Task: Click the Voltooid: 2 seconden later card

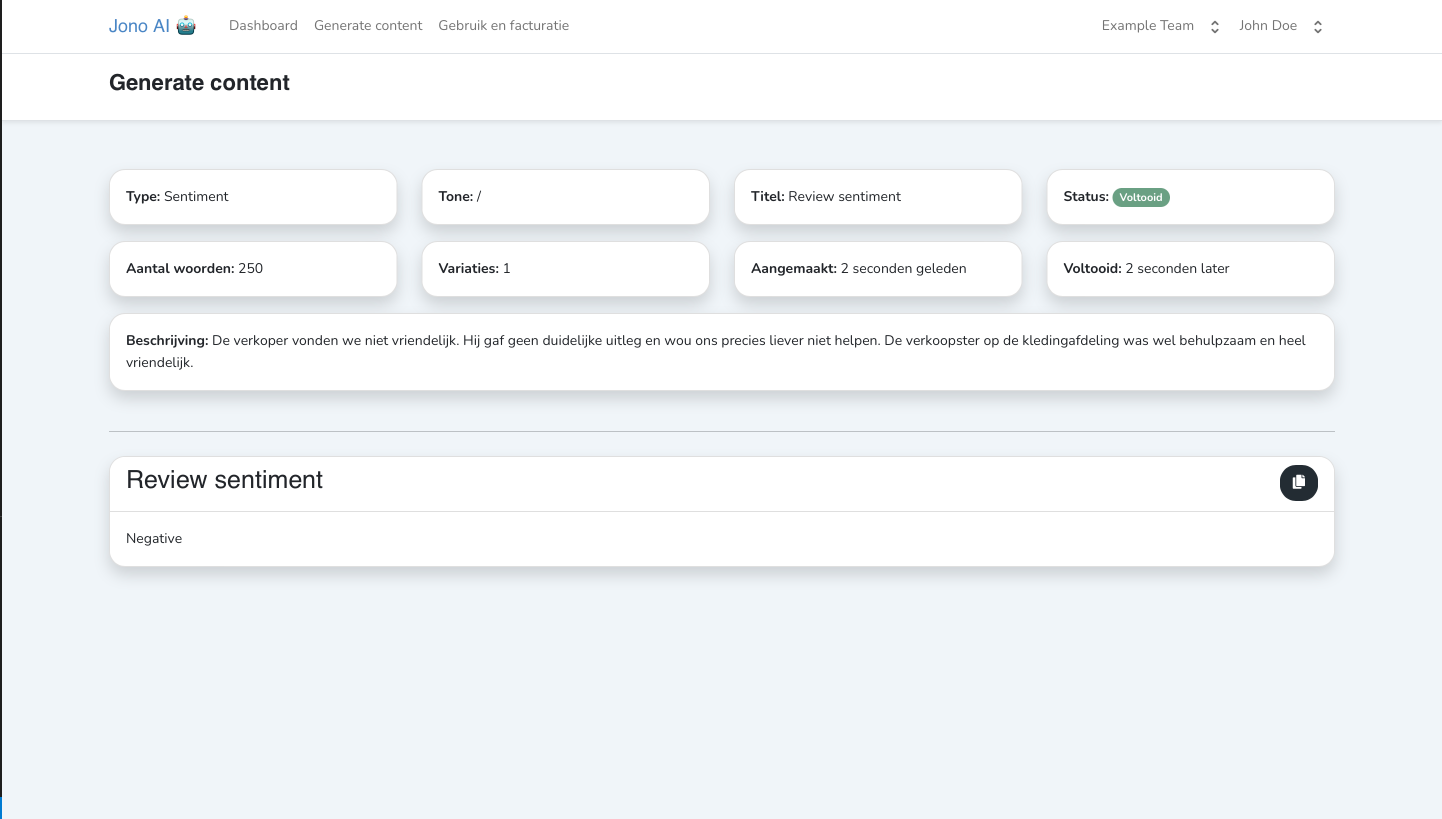Action: [x=1190, y=269]
